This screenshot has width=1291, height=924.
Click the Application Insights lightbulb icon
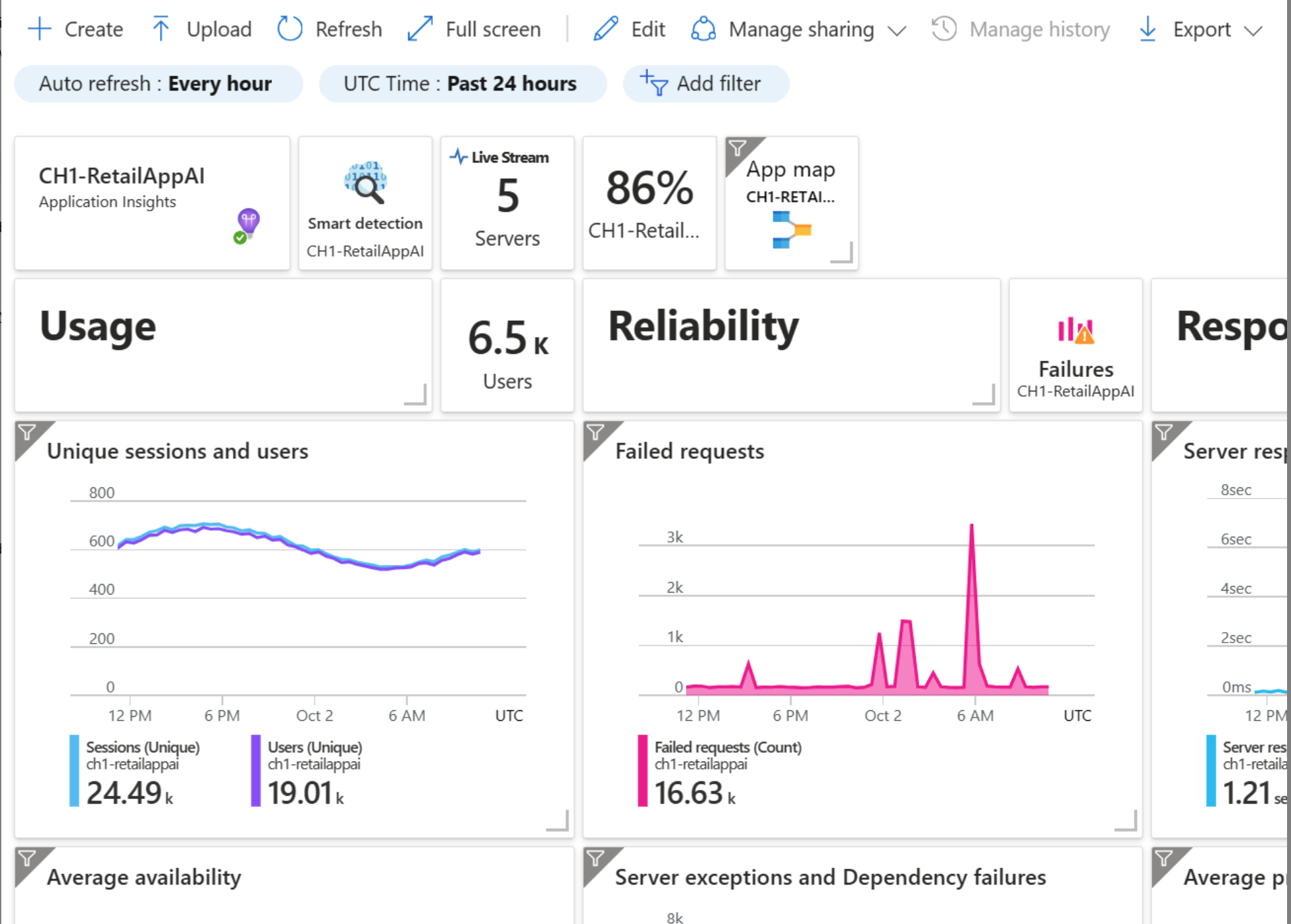[247, 226]
